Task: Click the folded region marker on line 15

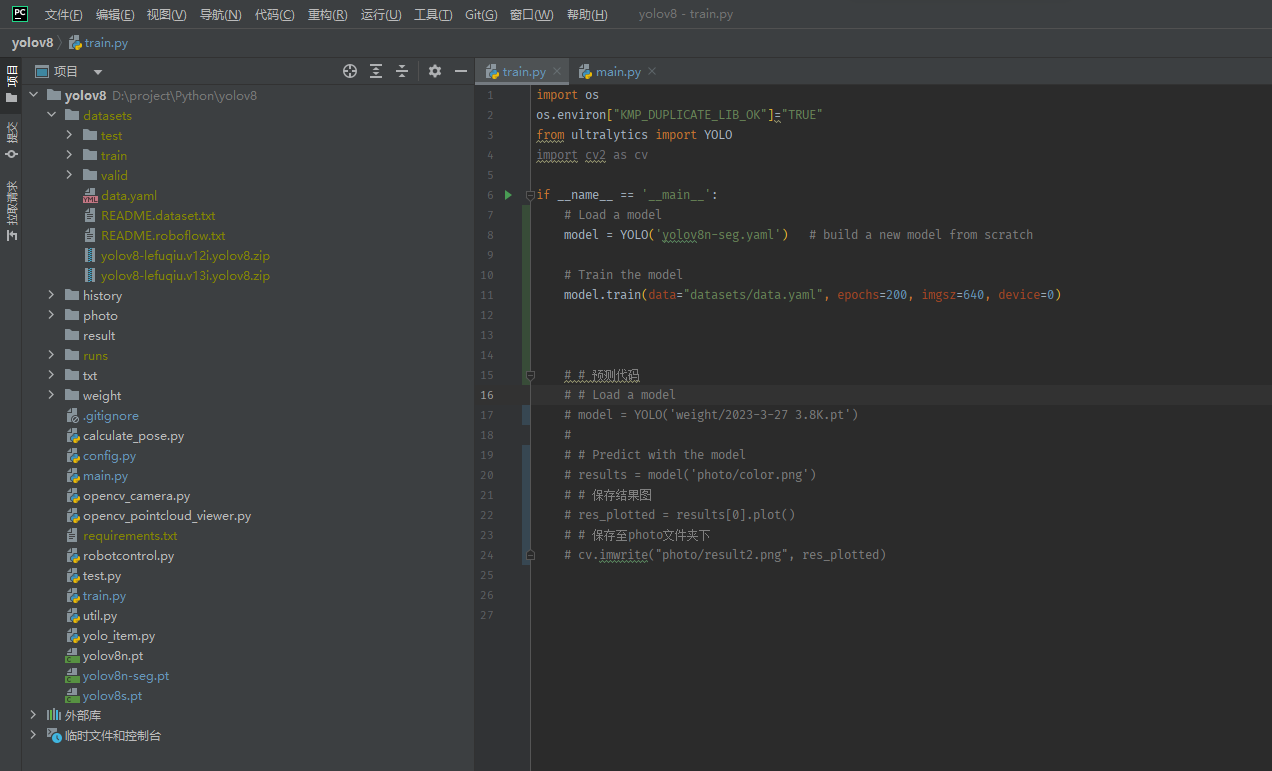Action: coord(530,375)
